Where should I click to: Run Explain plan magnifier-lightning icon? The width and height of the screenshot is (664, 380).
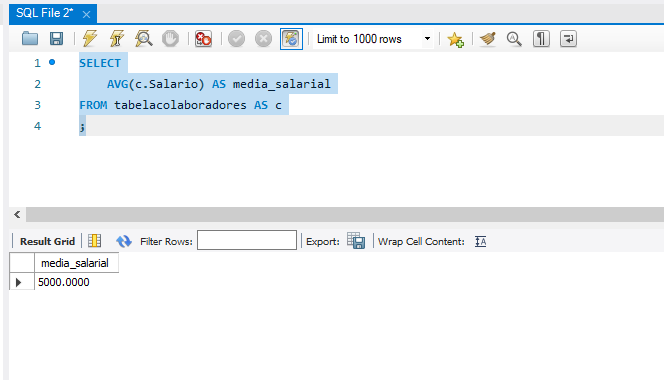(x=144, y=39)
